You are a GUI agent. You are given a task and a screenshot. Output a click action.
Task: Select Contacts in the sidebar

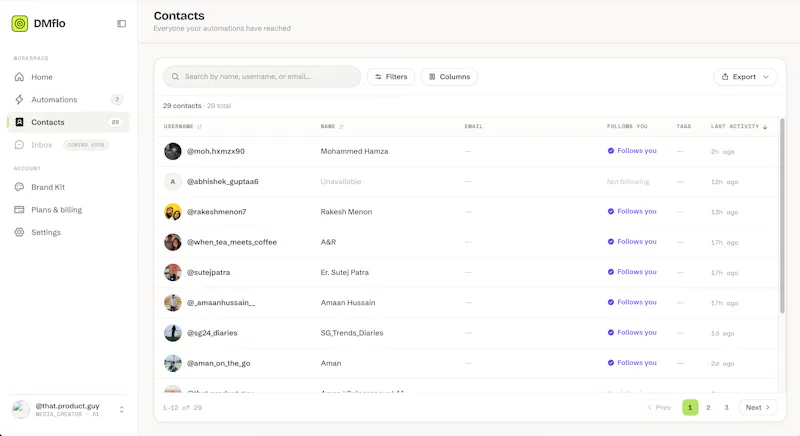68,122
